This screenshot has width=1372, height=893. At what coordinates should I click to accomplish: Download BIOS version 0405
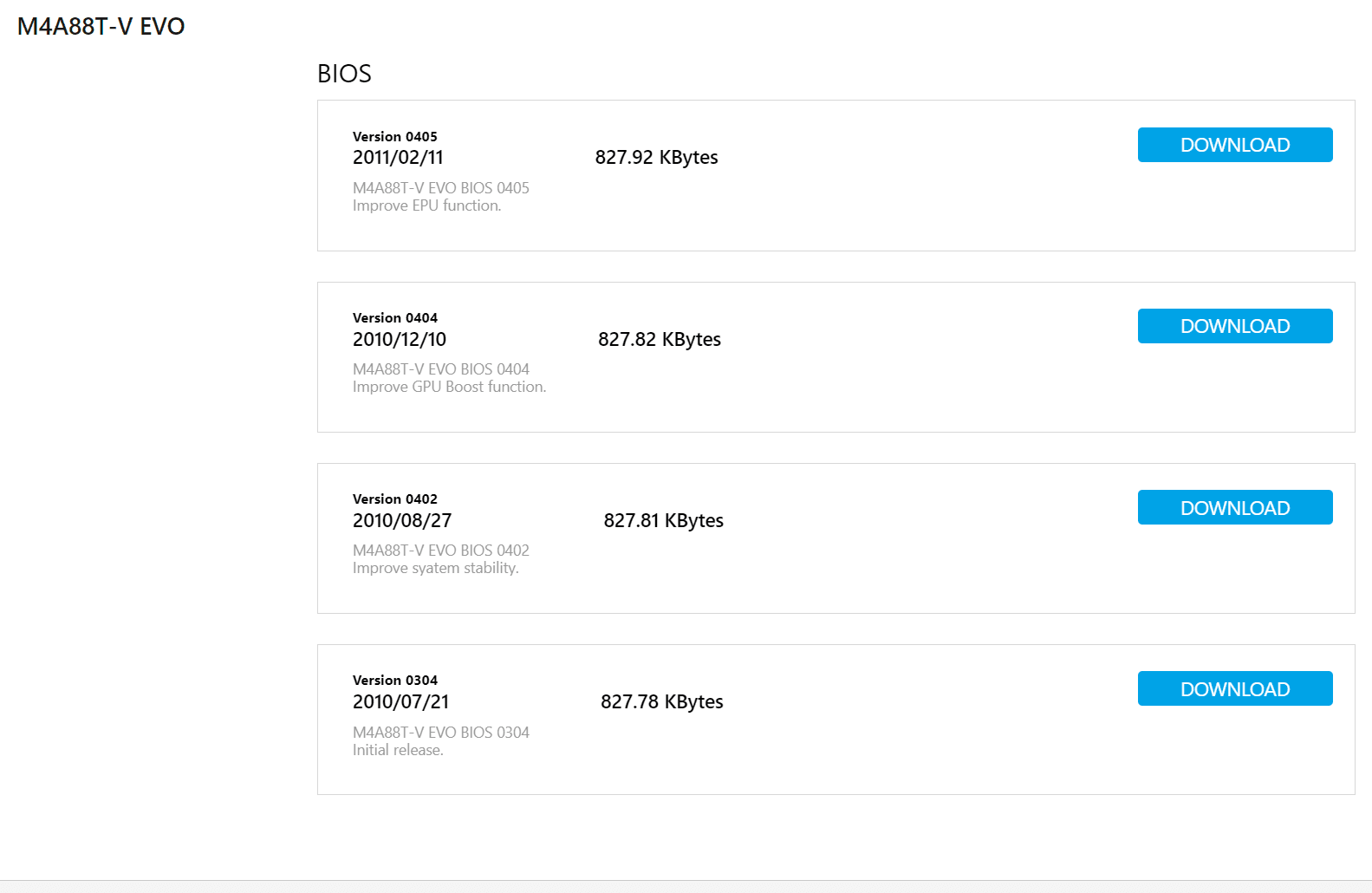click(x=1235, y=145)
